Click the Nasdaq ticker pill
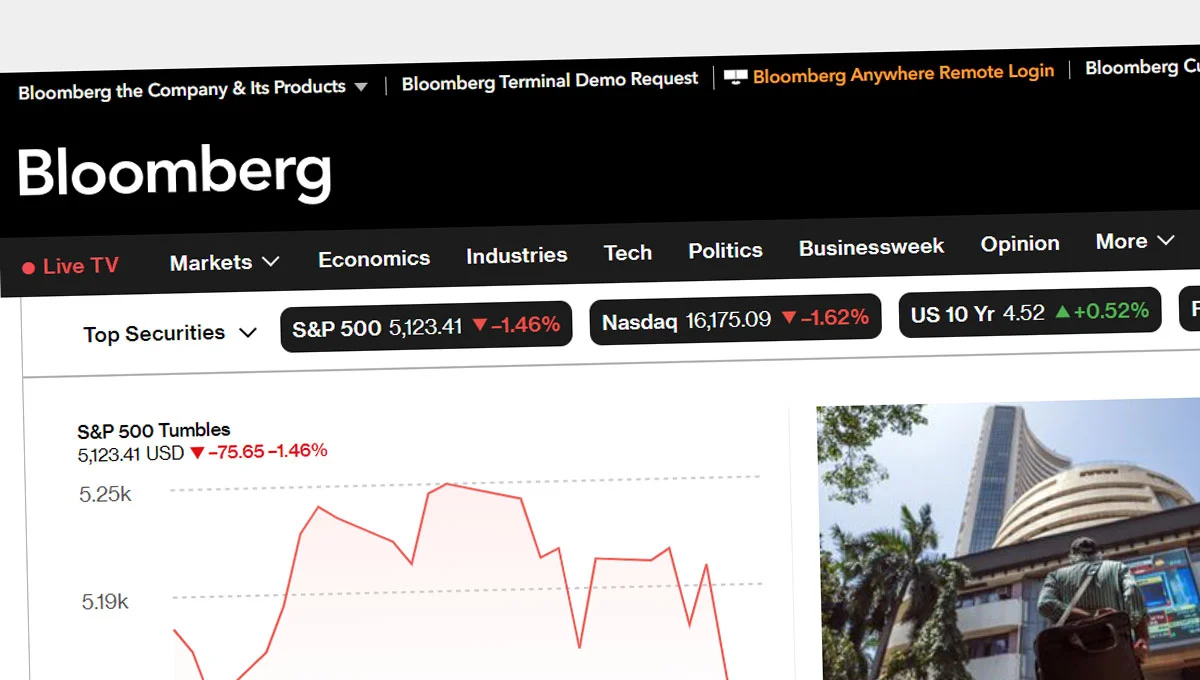Viewport: 1200px width, 680px height. coord(735,320)
